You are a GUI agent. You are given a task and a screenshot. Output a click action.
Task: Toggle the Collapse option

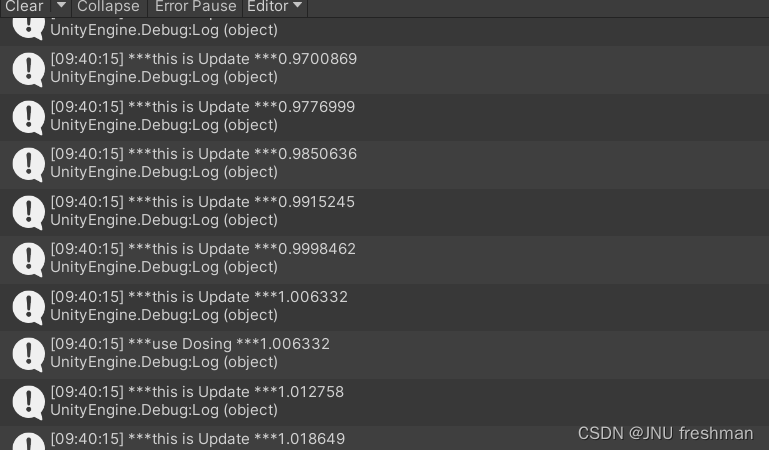tap(108, 7)
